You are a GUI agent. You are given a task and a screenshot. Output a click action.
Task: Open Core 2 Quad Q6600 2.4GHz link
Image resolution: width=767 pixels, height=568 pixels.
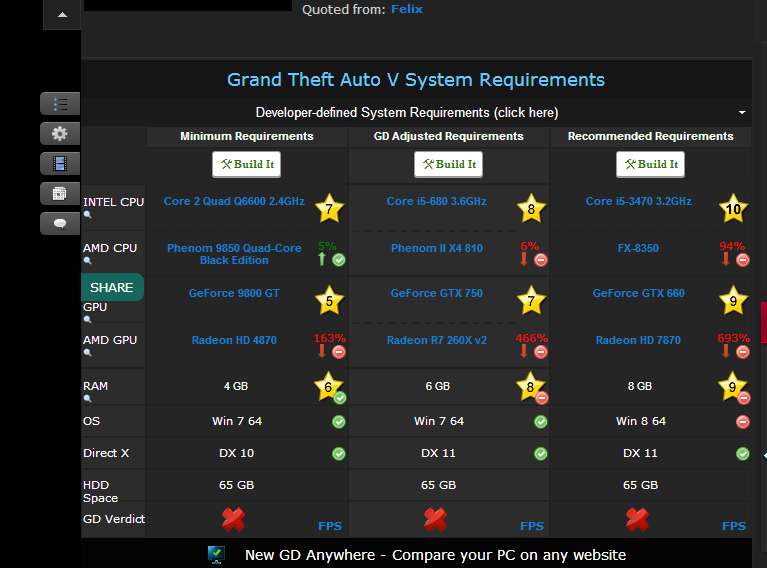234,201
